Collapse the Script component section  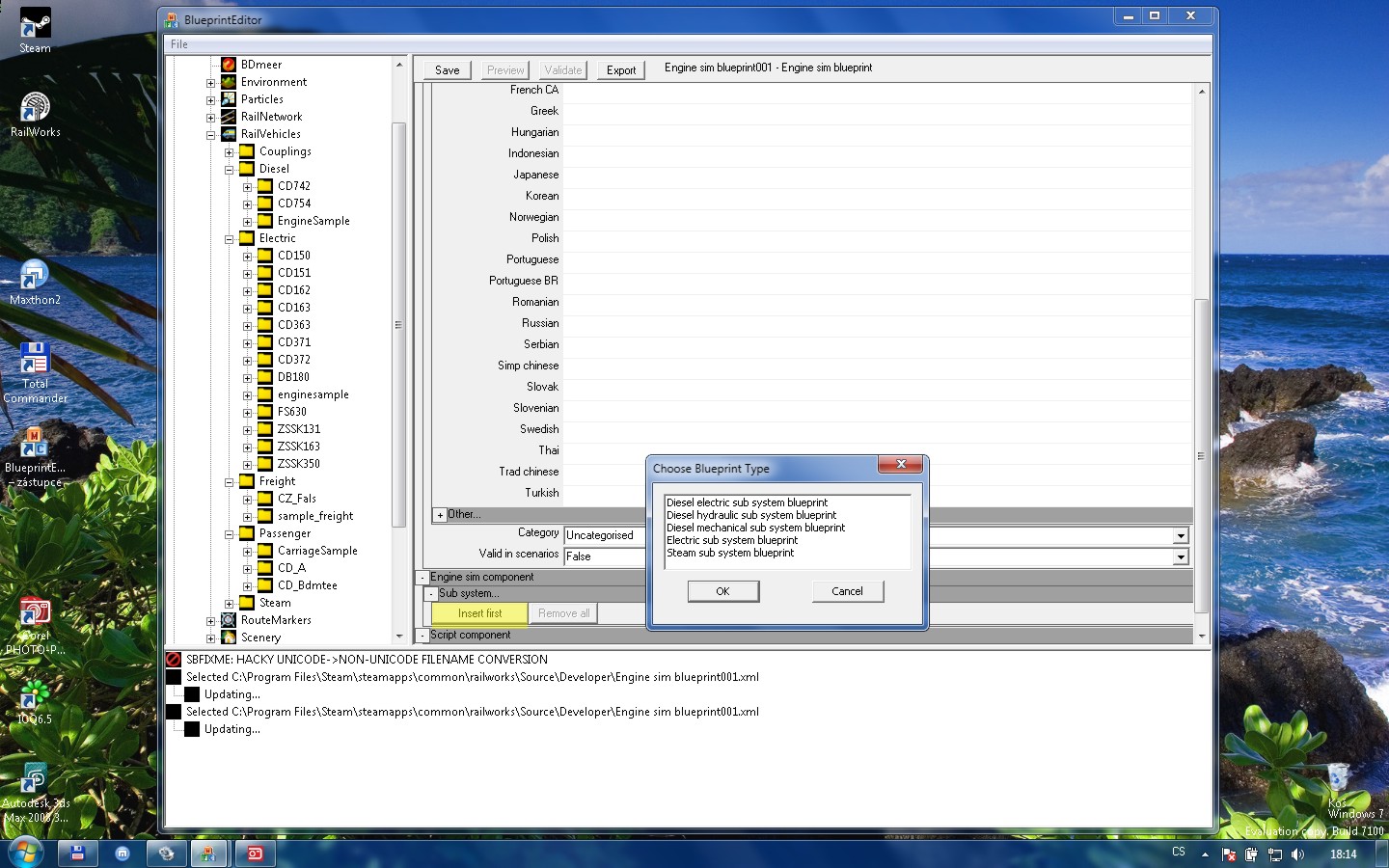coord(422,636)
